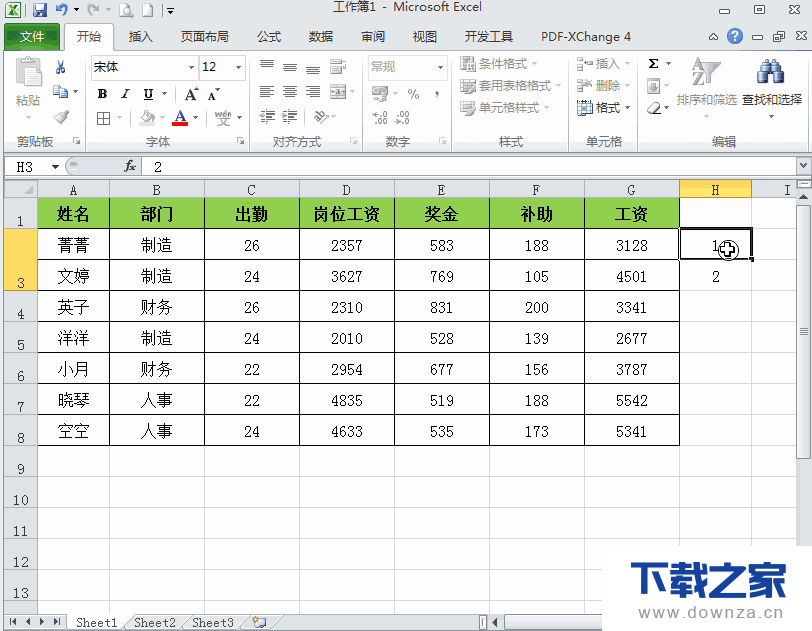Toggle bottom vertical alignment
The height and width of the screenshot is (631, 812).
[313, 68]
